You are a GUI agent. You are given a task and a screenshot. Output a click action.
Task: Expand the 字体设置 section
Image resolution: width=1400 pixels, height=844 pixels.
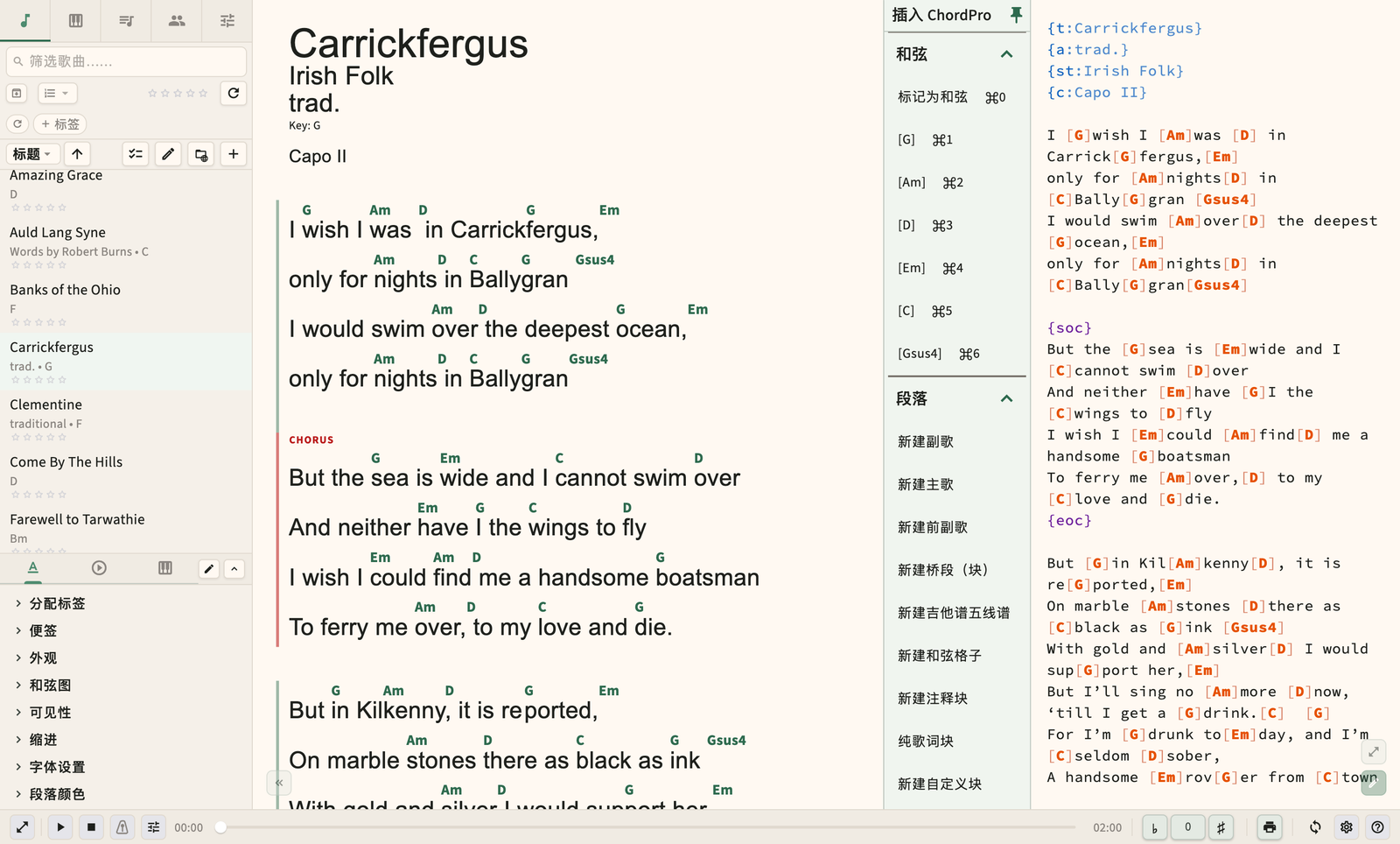click(126, 767)
